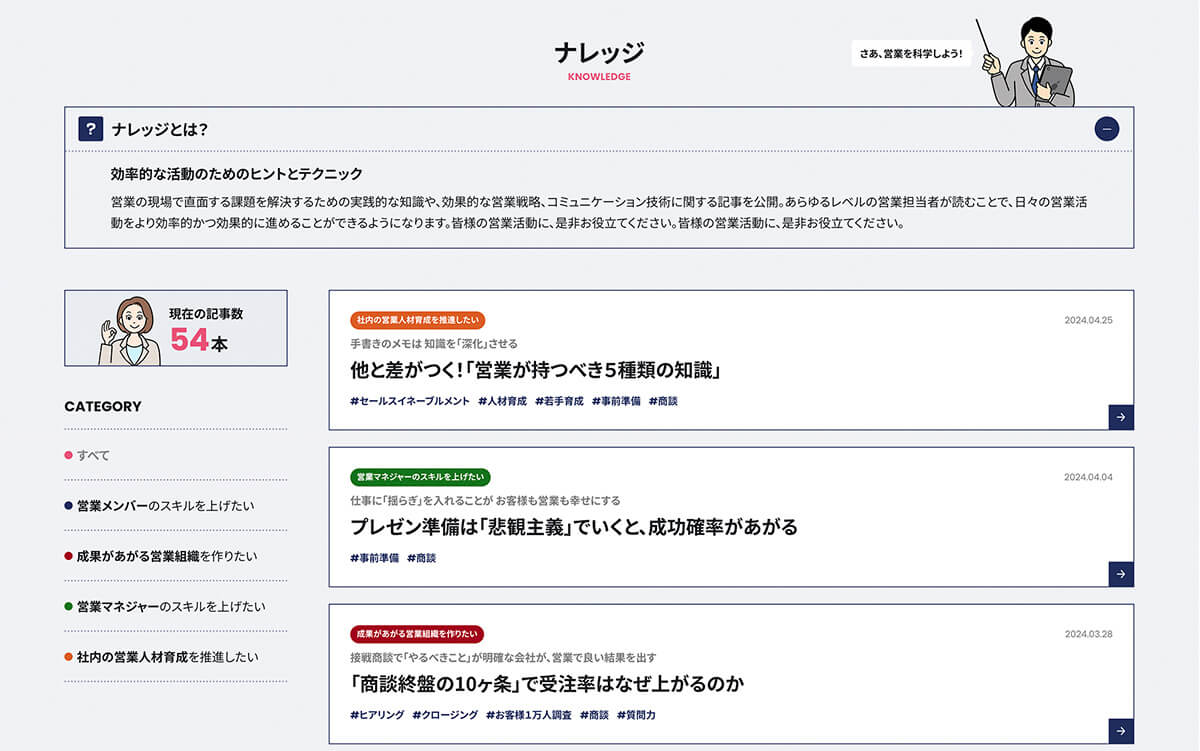Viewport: 1200px width, 751px height.
Task: Click red 成果があがる営業組織を作りたい badge
Action: [x=417, y=634]
